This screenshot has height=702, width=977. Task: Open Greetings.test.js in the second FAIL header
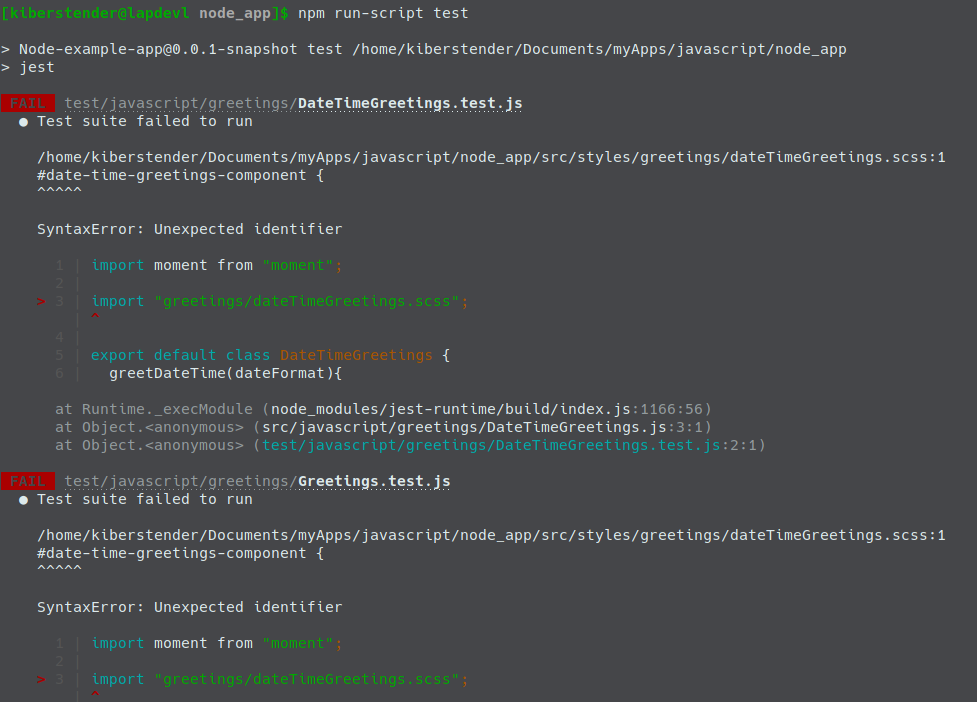click(374, 481)
